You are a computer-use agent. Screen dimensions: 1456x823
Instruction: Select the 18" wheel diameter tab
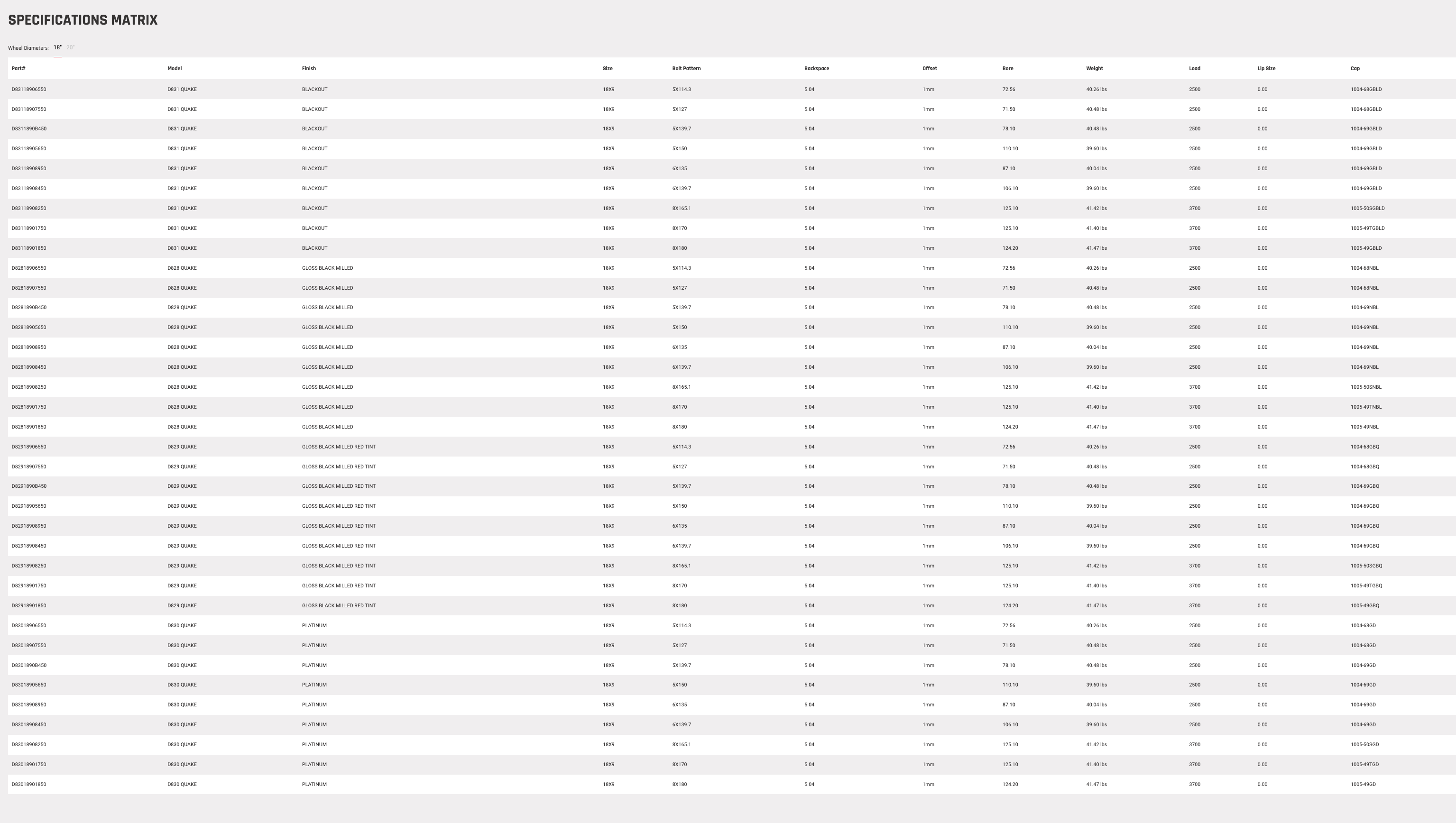coord(57,47)
